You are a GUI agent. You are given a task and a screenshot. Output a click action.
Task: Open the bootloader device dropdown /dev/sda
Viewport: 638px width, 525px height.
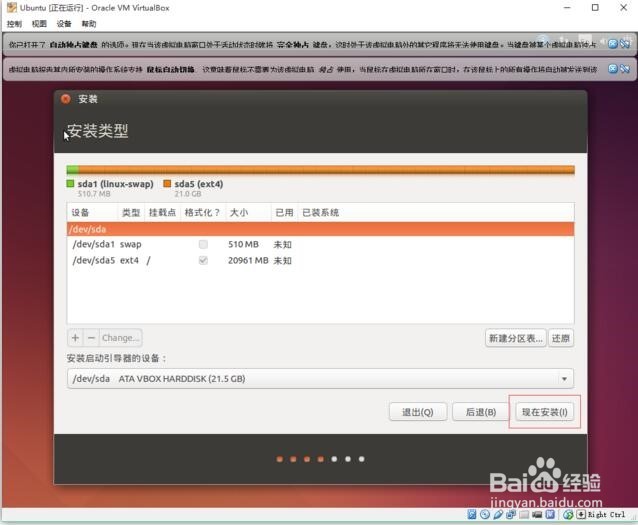[320, 378]
